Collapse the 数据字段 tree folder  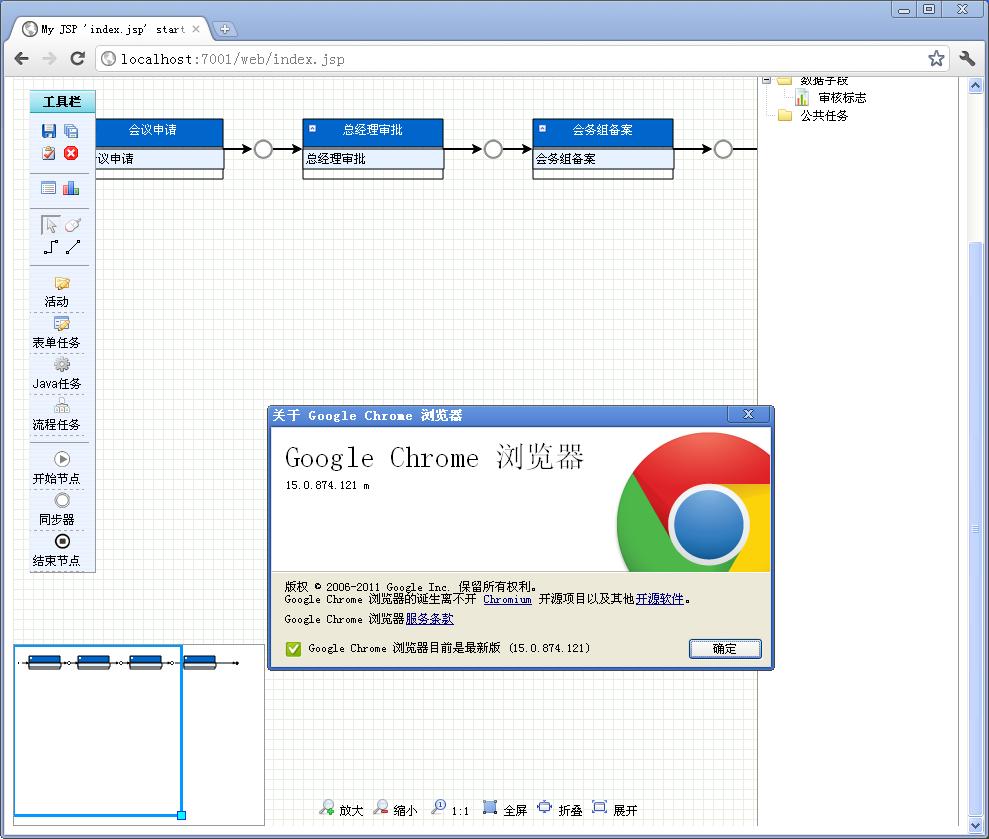pyautogui.click(x=766, y=80)
